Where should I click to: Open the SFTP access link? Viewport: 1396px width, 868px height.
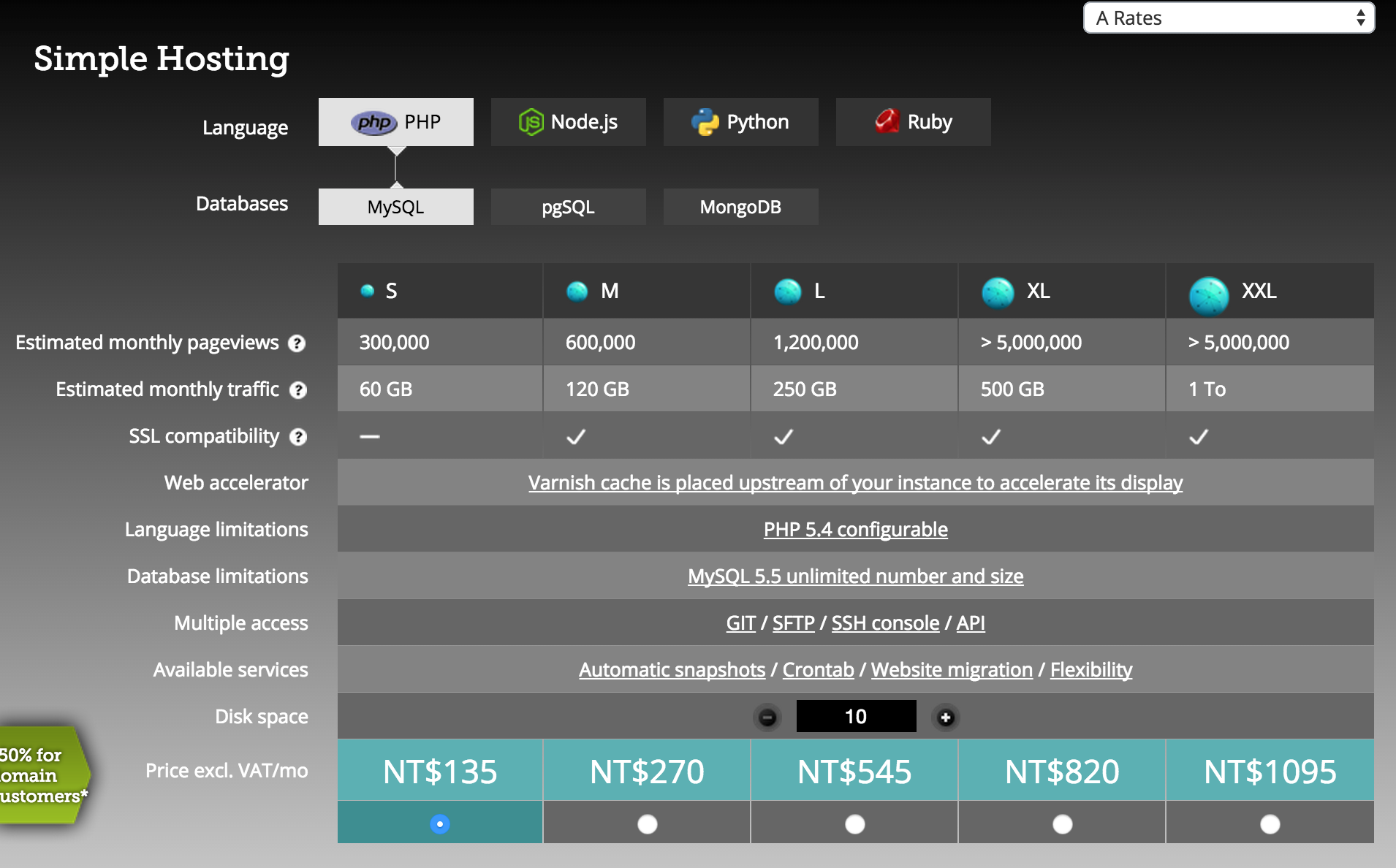(793, 623)
